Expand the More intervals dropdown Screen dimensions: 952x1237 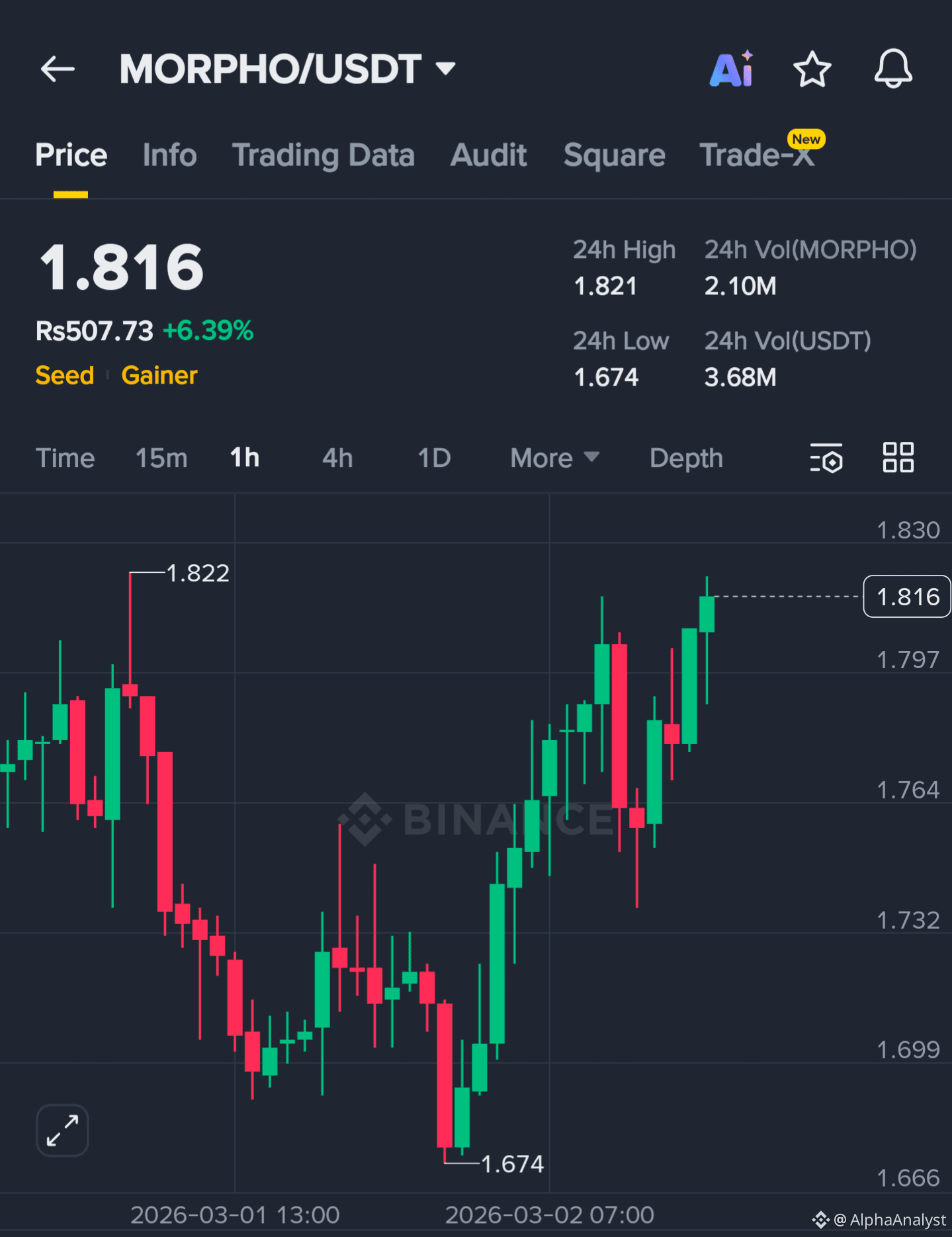tap(555, 458)
